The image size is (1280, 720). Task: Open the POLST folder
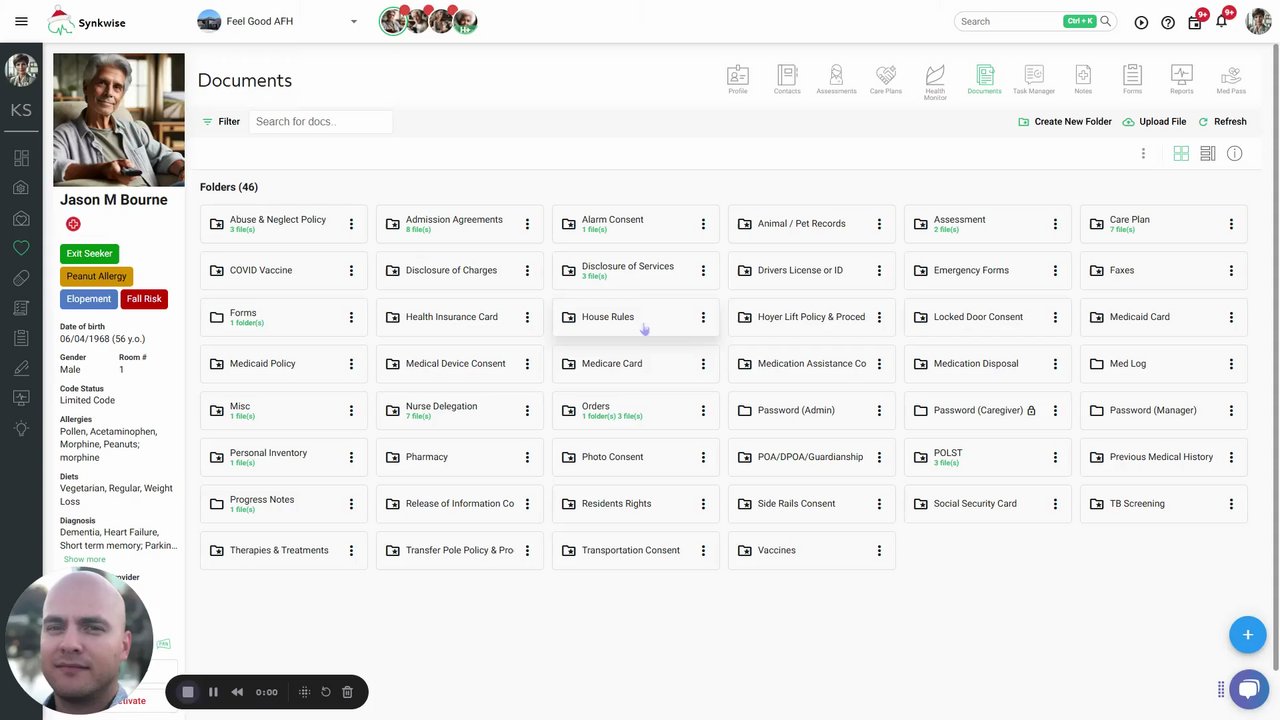coord(987,457)
